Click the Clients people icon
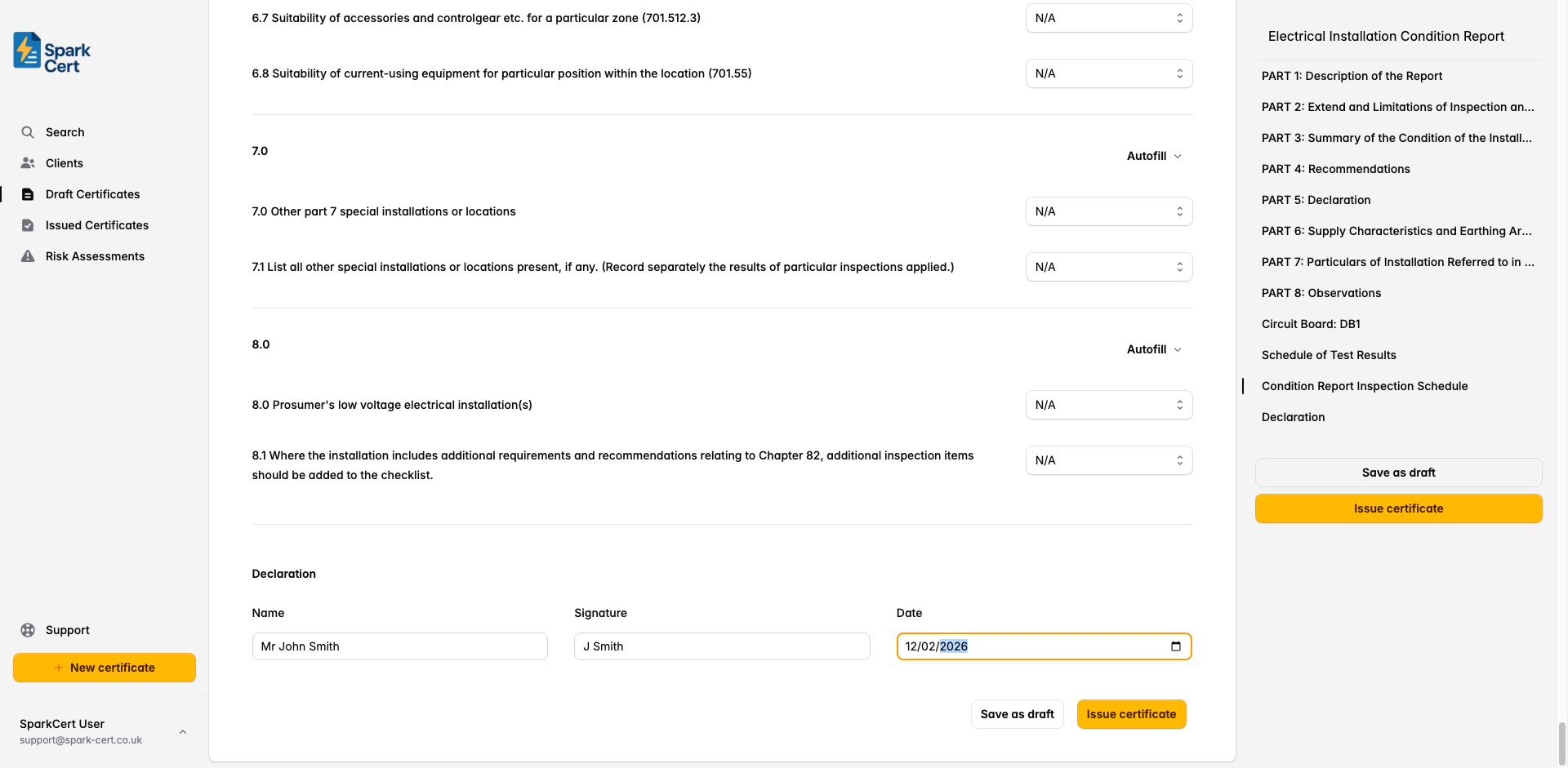This screenshot has width=1568, height=768. click(x=28, y=163)
